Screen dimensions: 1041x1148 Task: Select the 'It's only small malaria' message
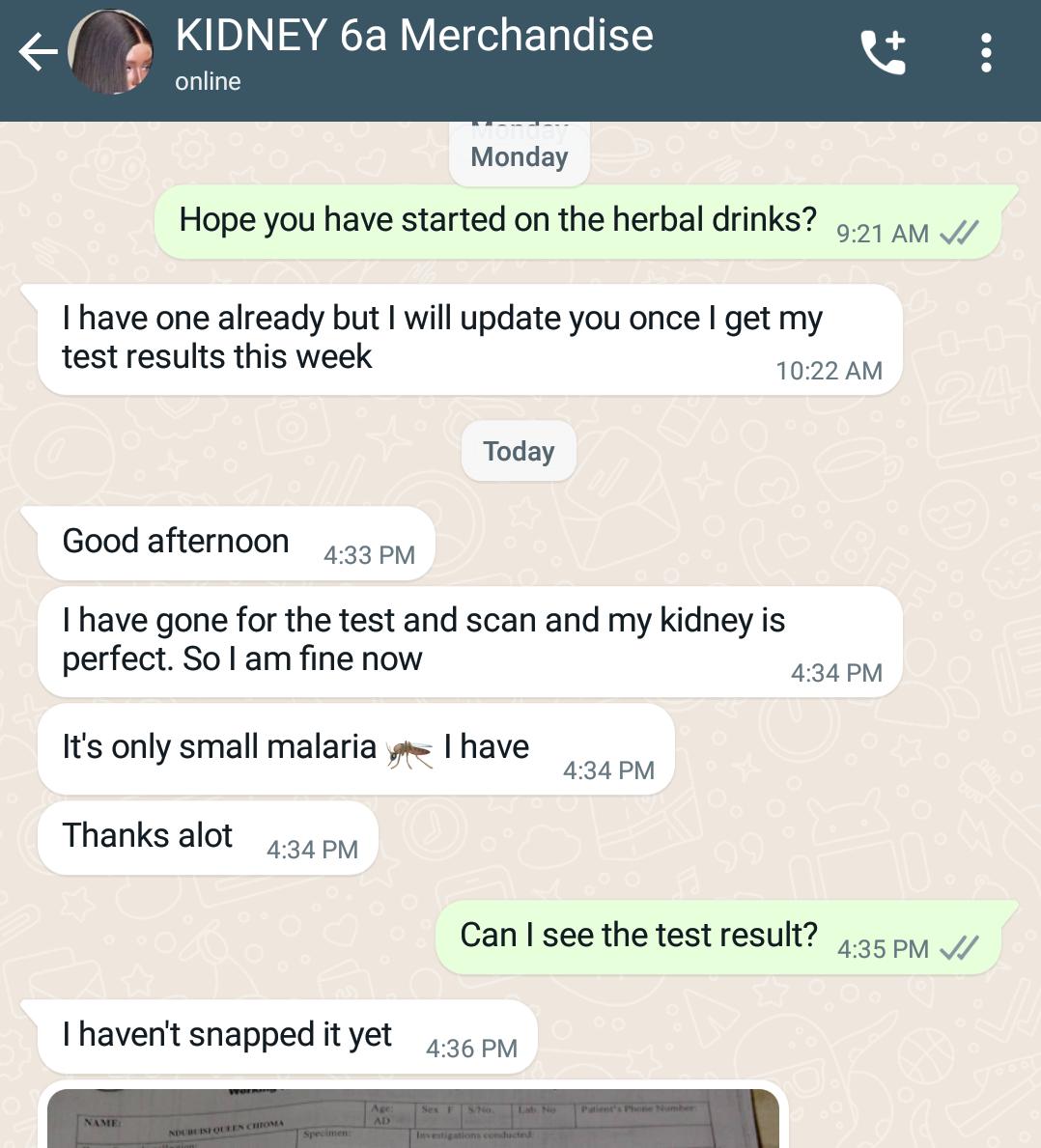pos(355,749)
